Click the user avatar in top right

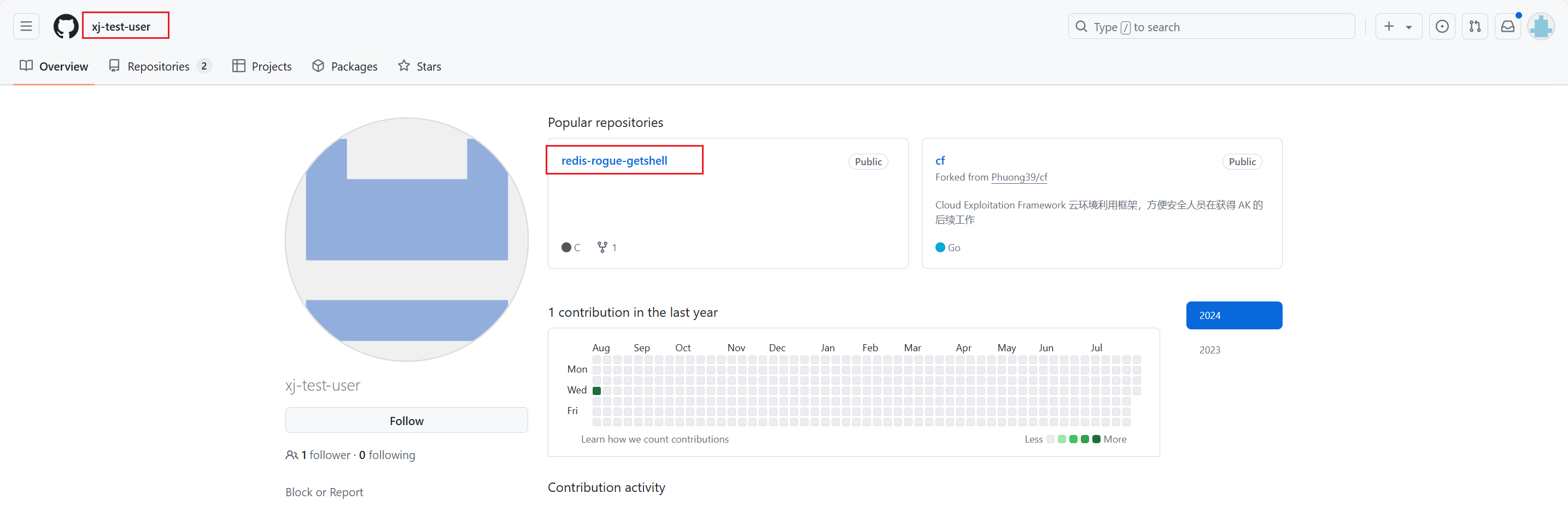(1541, 26)
